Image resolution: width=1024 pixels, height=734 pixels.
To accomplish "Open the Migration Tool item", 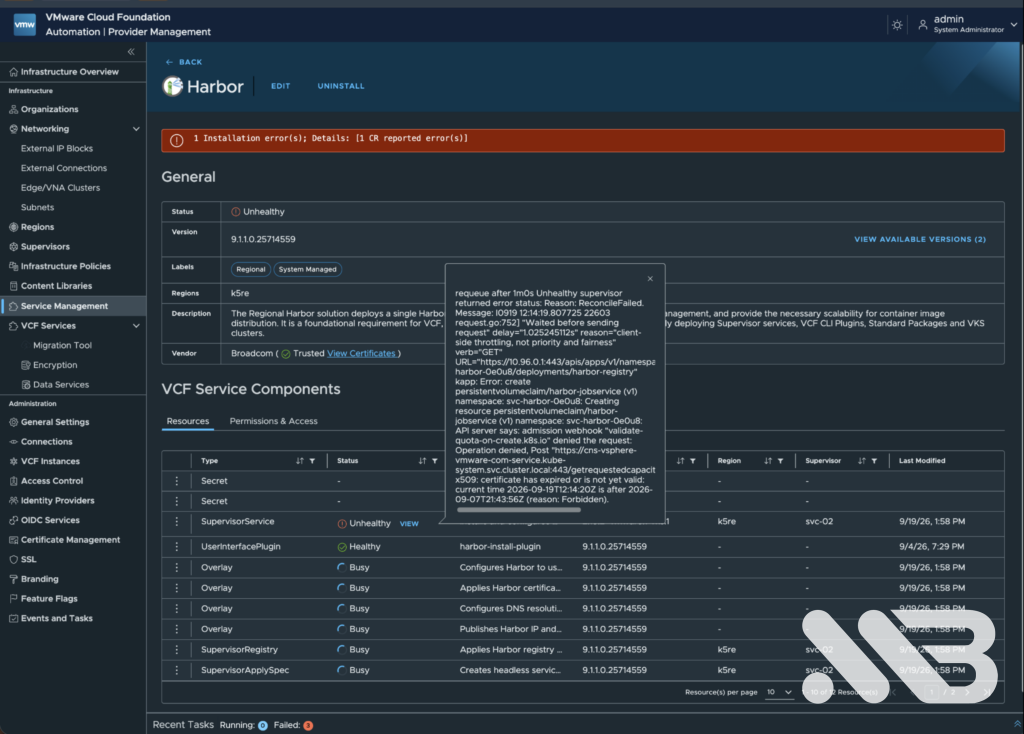I will [62, 345].
